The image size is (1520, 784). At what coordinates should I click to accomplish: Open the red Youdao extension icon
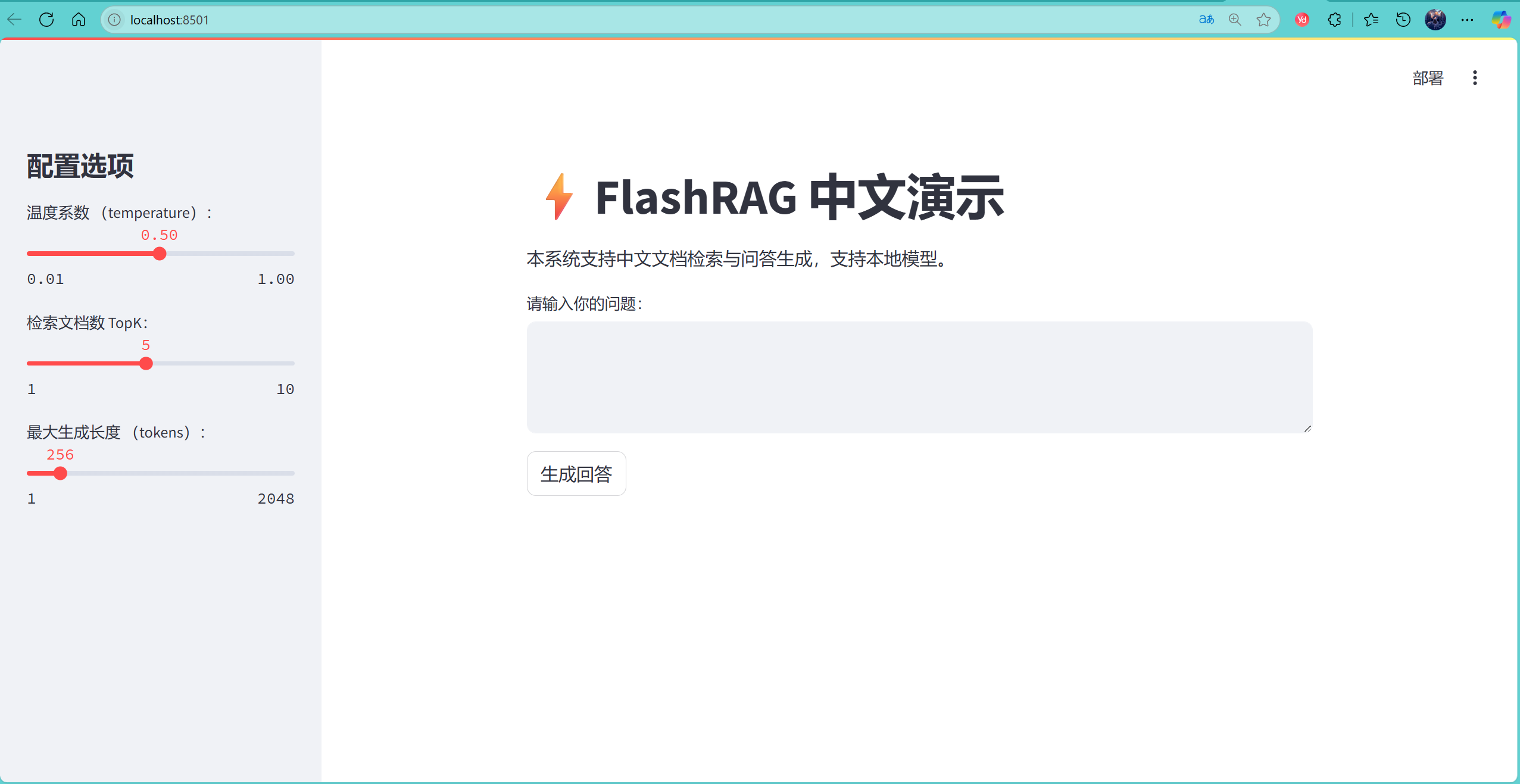point(1302,20)
